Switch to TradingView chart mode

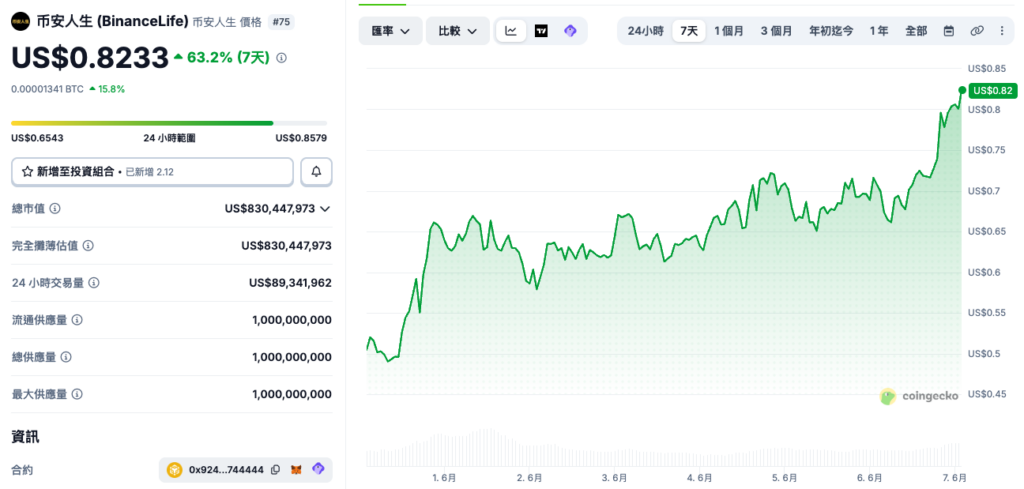coord(541,31)
